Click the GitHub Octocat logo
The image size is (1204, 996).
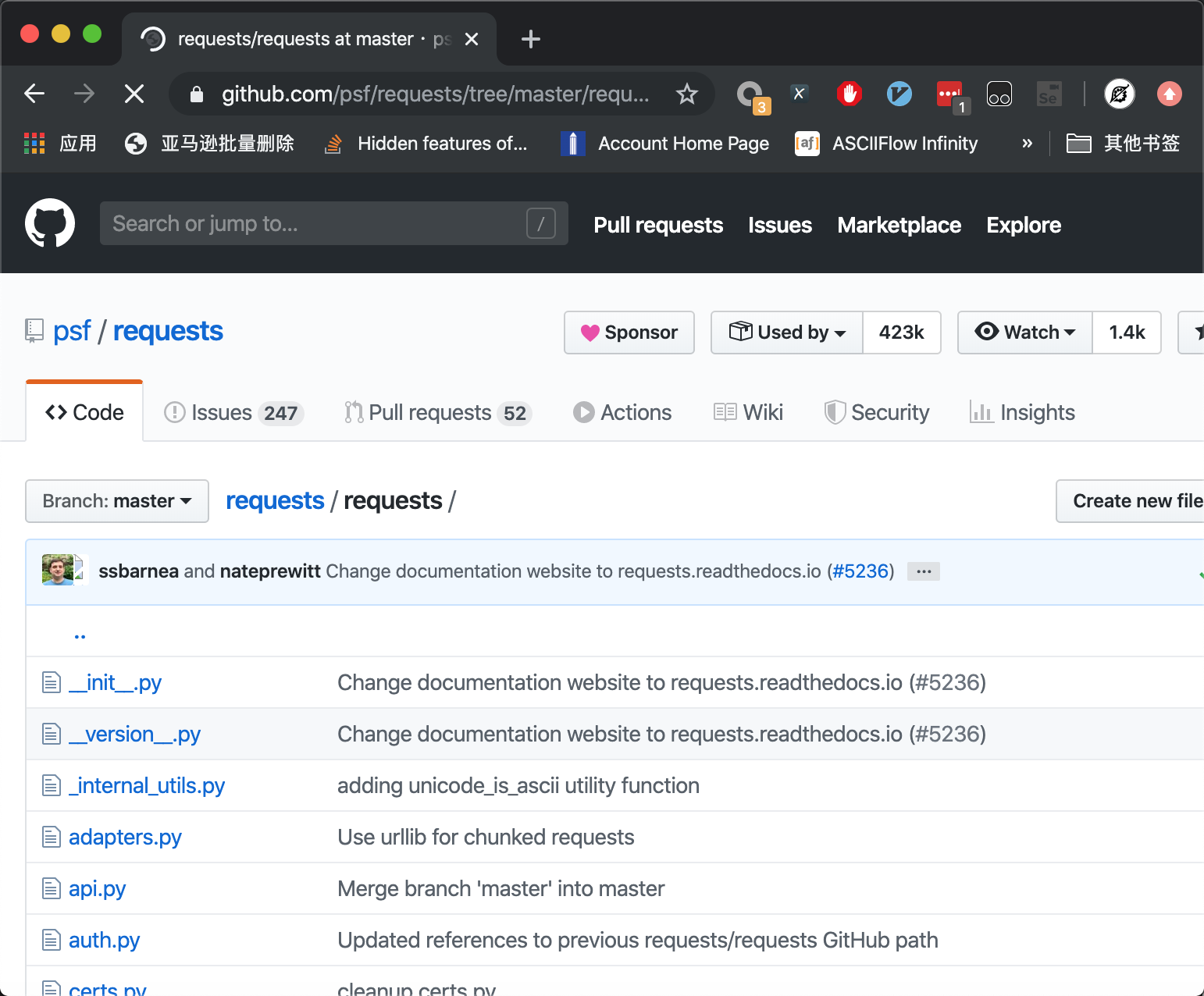click(50, 223)
